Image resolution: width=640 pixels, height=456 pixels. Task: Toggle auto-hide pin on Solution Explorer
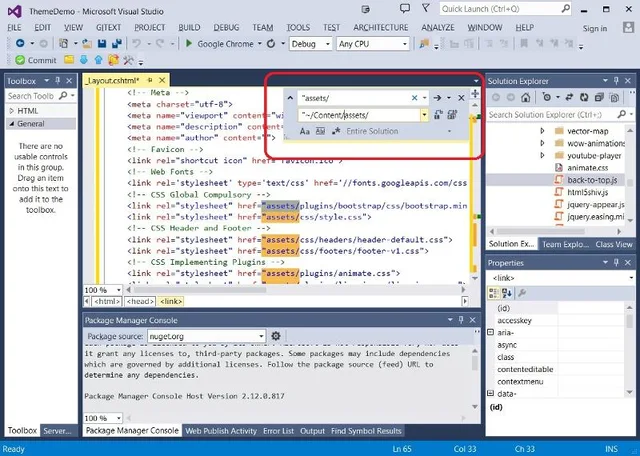pos(616,80)
